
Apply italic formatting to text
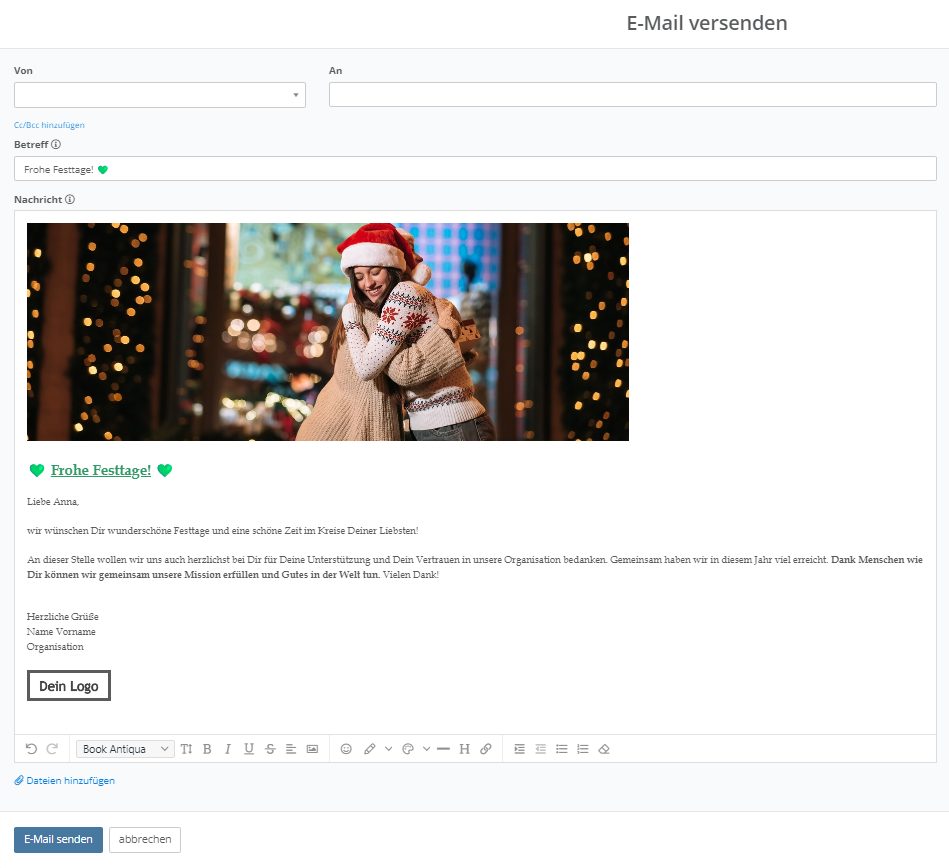(227, 748)
